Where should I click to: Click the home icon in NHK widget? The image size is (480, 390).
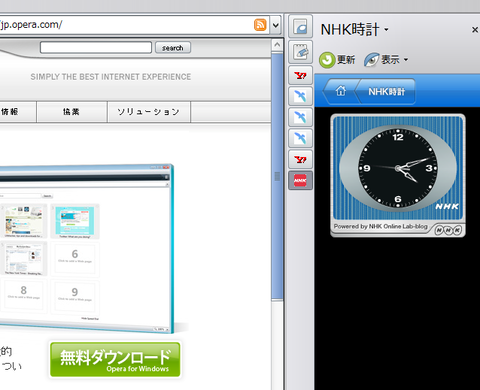pos(340,91)
